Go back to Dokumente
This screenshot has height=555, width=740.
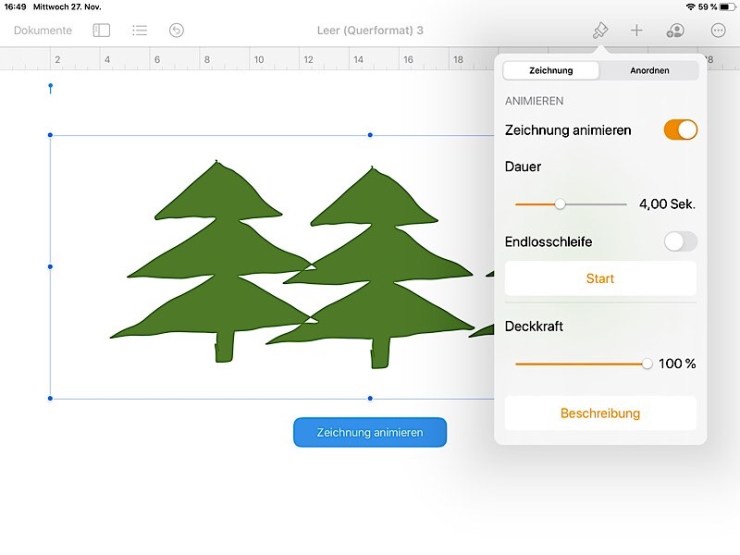pos(43,31)
